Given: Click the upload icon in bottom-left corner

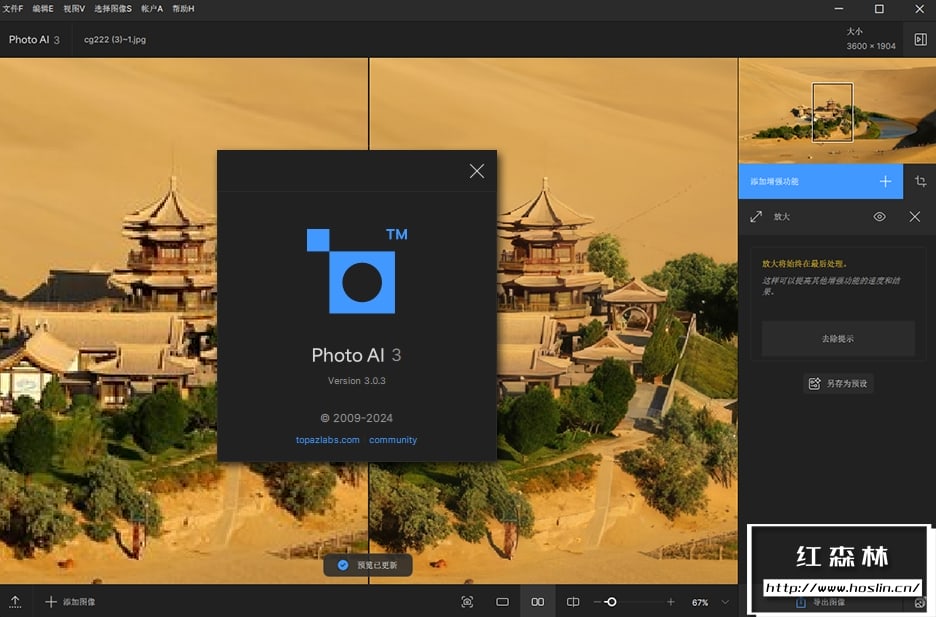Looking at the screenshot, I should 15,602.
